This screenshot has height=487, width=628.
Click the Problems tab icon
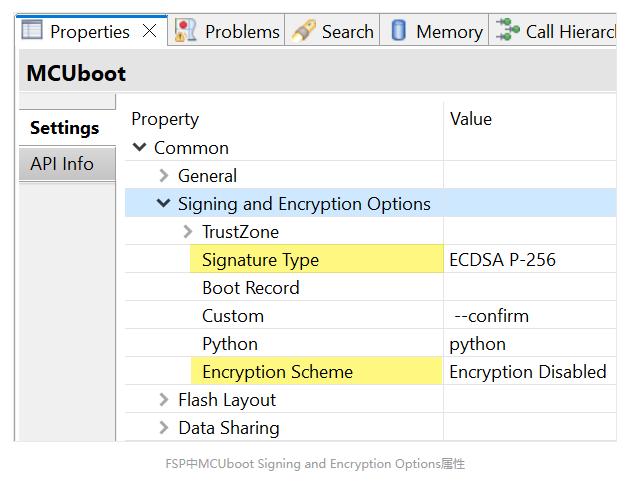pyautogui.click(x=185, y=30)
